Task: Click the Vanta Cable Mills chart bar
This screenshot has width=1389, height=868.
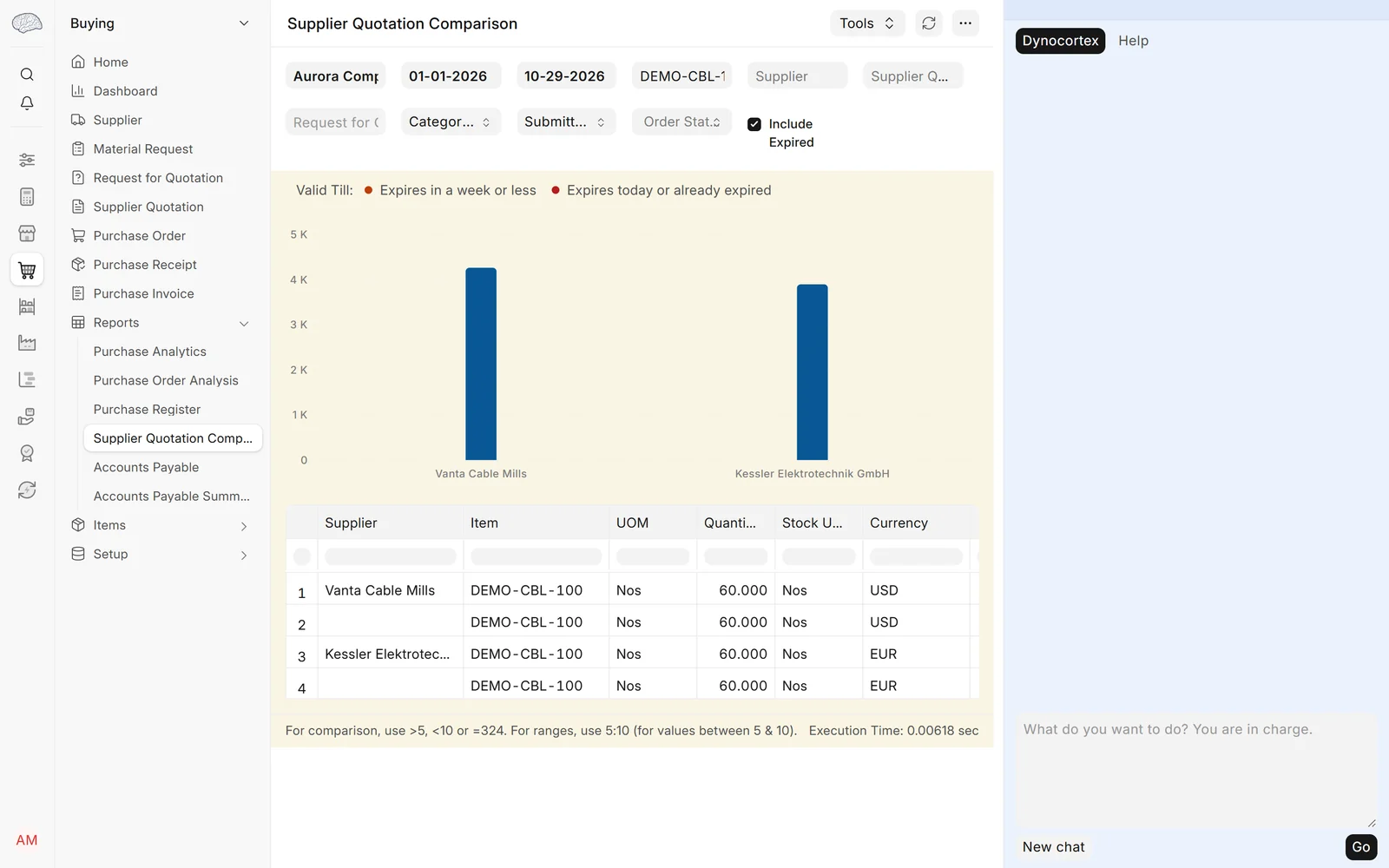Action: [481, 364]
